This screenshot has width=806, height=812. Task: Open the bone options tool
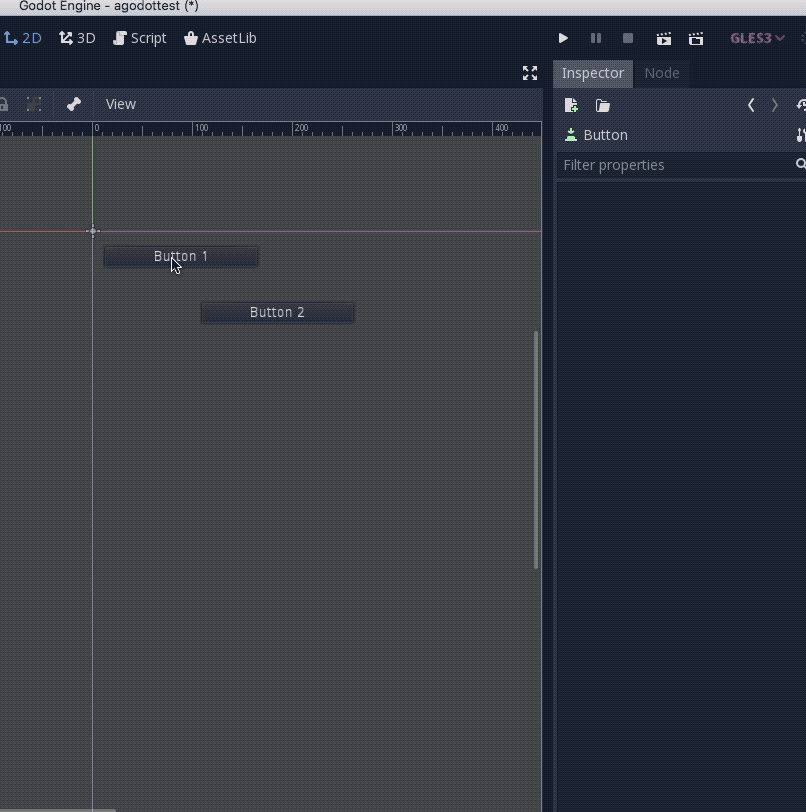click(73, 104)
